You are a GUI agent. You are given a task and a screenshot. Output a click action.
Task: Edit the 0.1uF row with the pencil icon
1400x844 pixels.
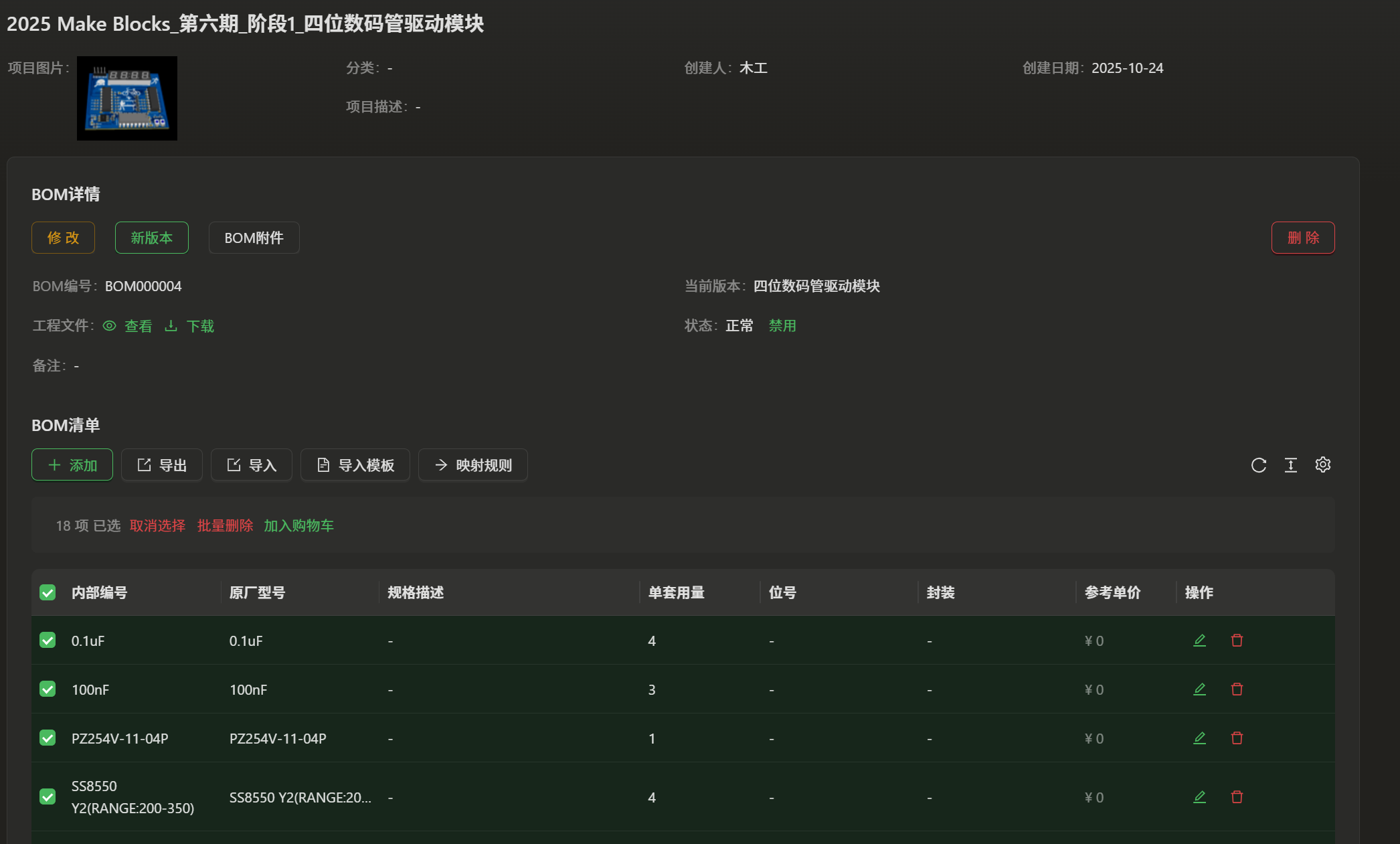(x=1199, y=641)
